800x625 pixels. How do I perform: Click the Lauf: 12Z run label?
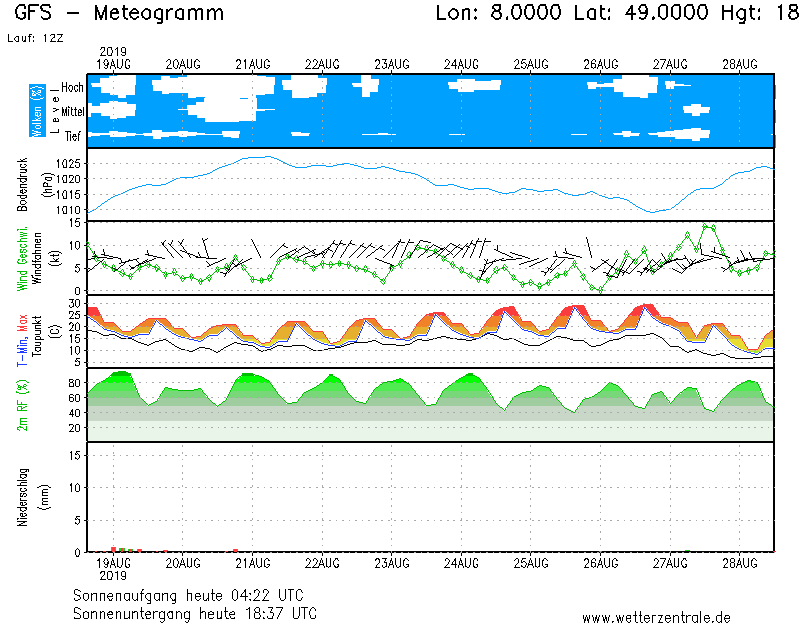coord(33,37)
